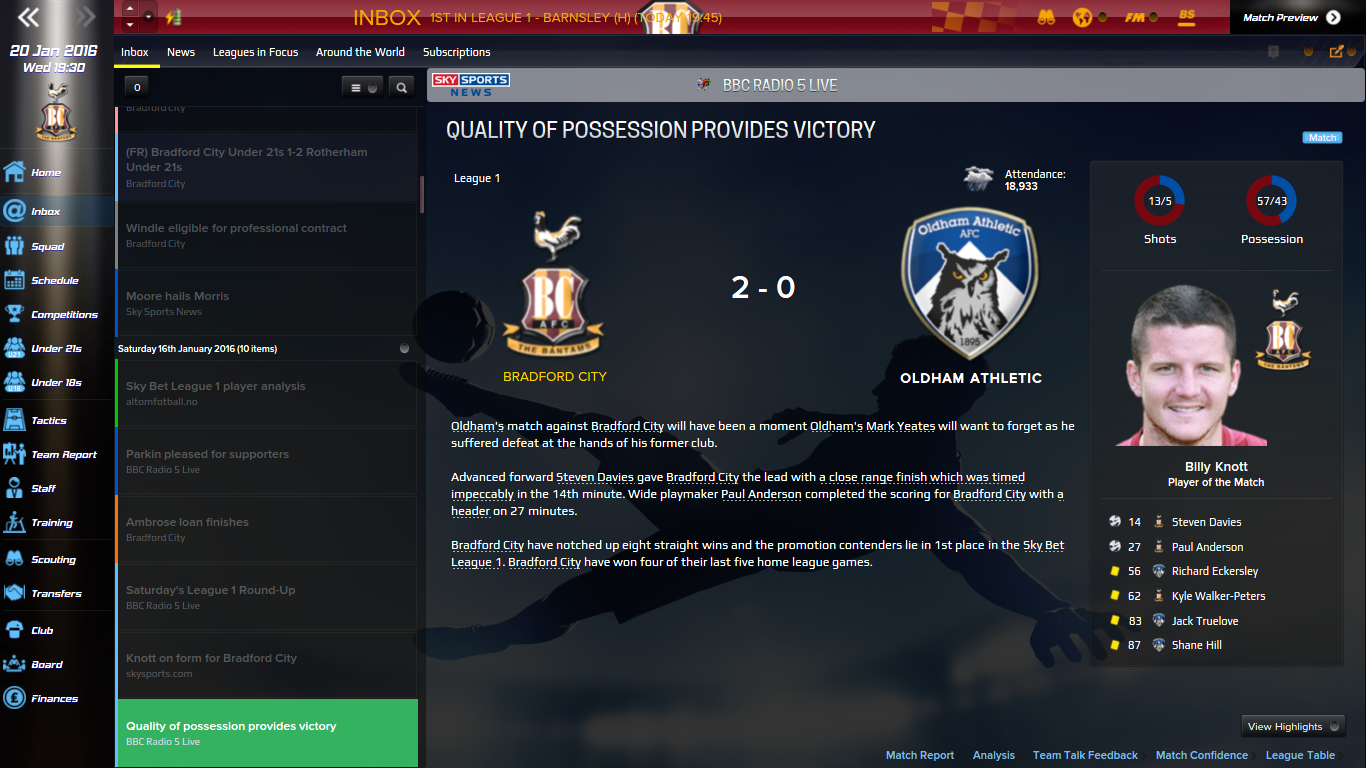Click the search magnifier in inbox

point(401,87)
